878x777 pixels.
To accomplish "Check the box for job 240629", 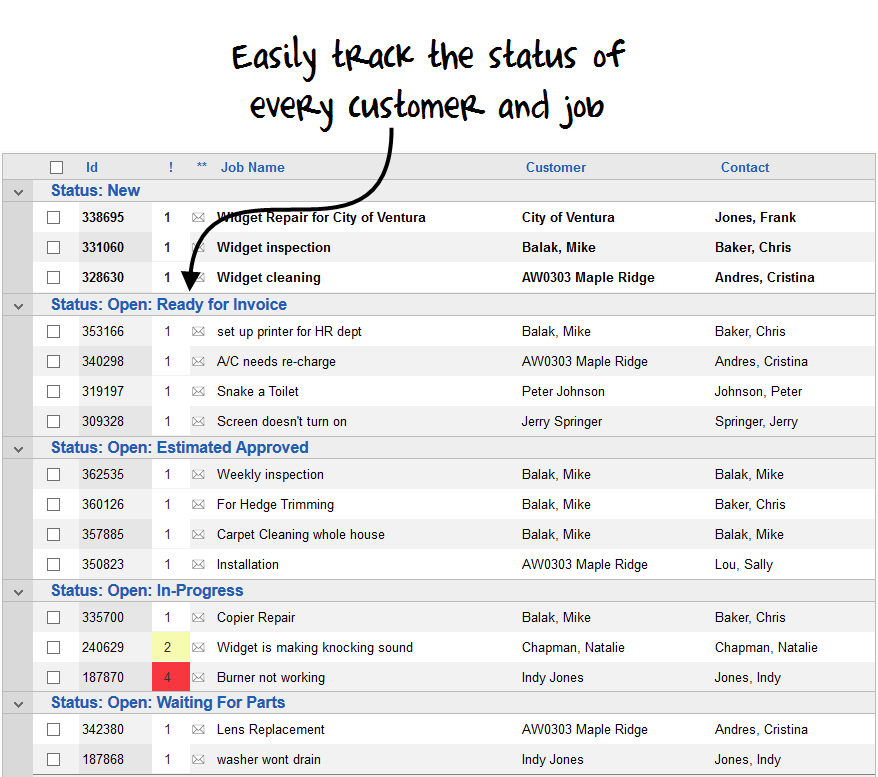I will tap(53, 648).
